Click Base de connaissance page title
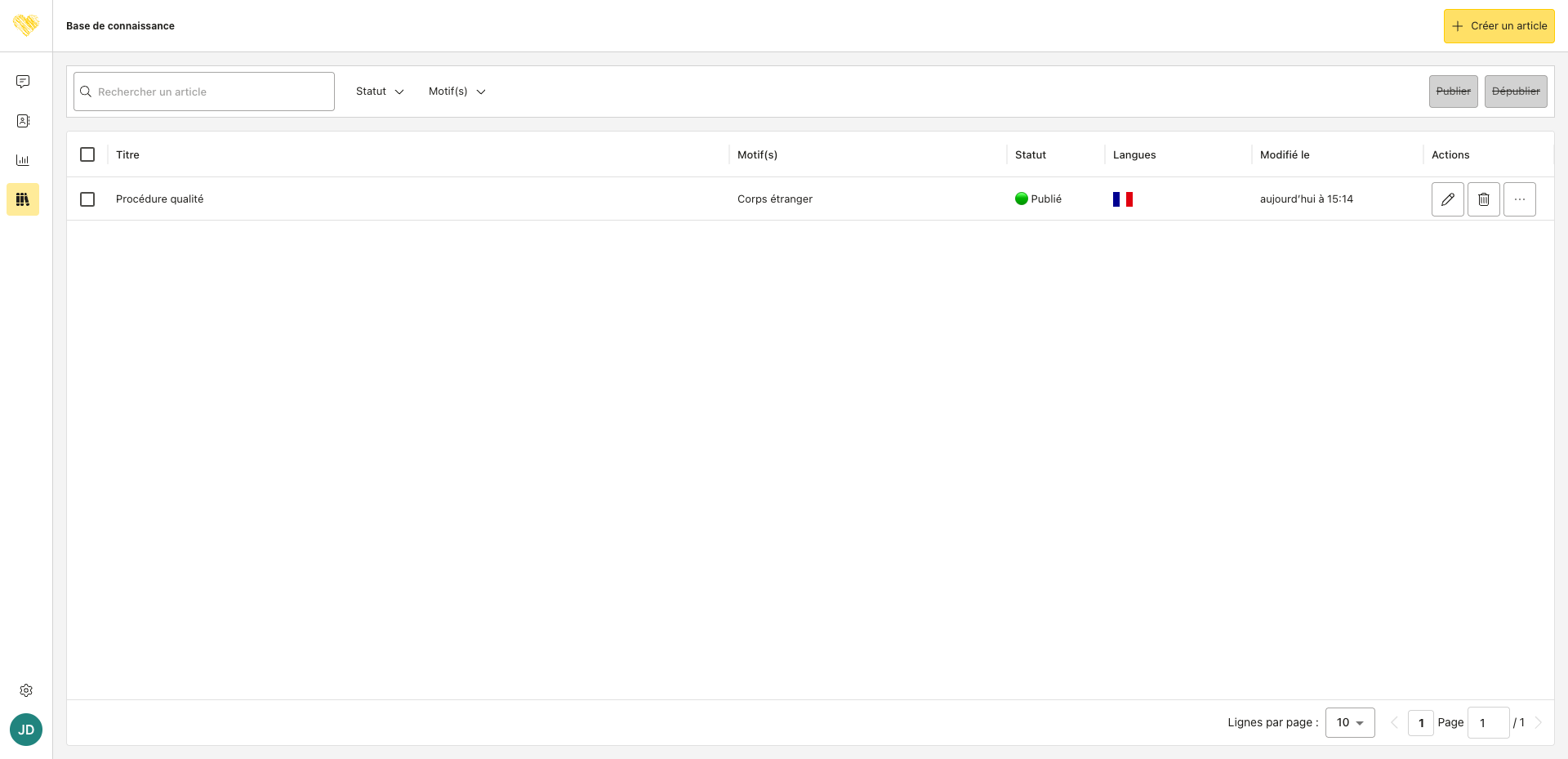 click(120, 26)
